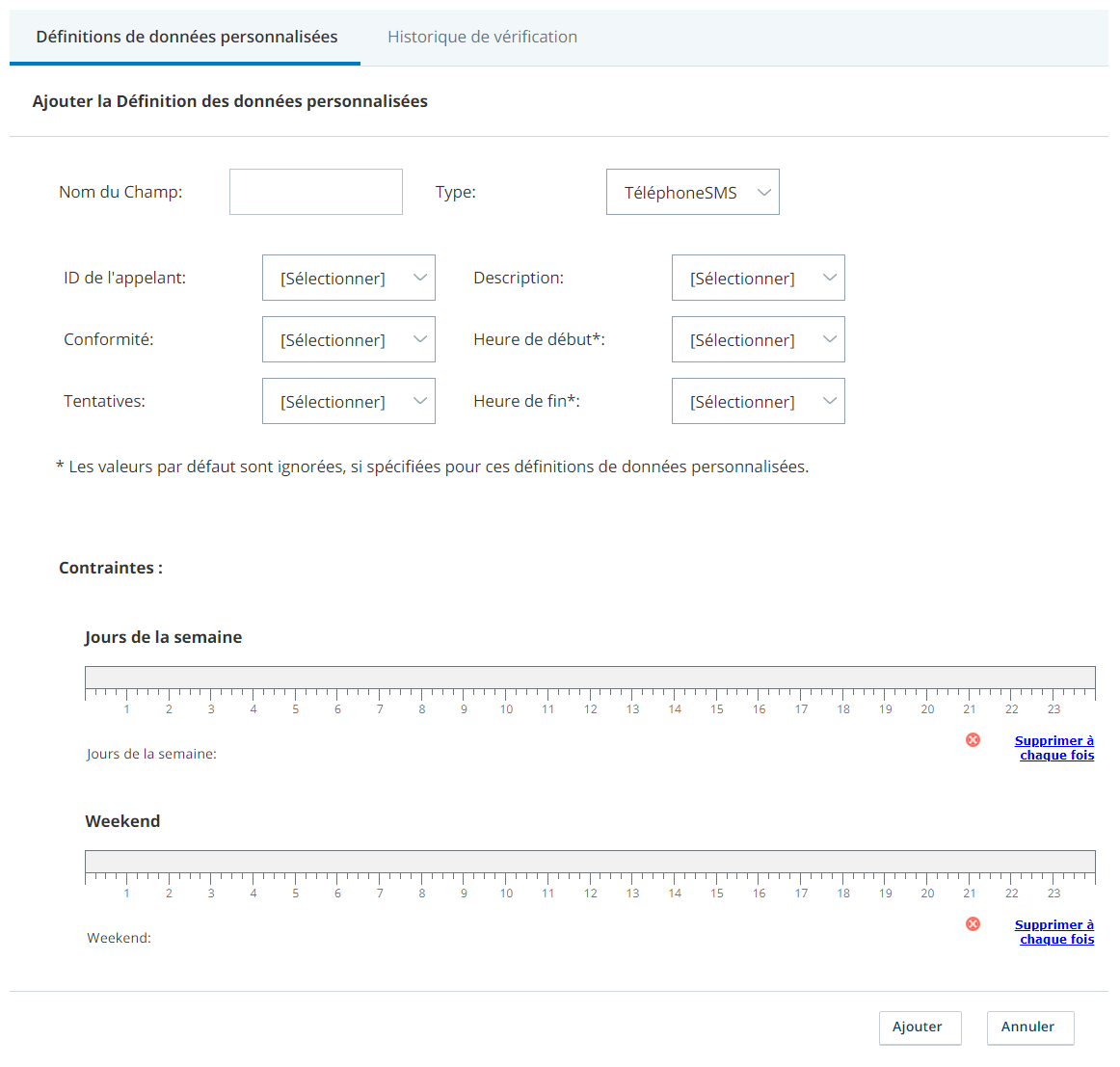
Task: Click the note about Les valeurs par défaut
Action: (432, 467)
